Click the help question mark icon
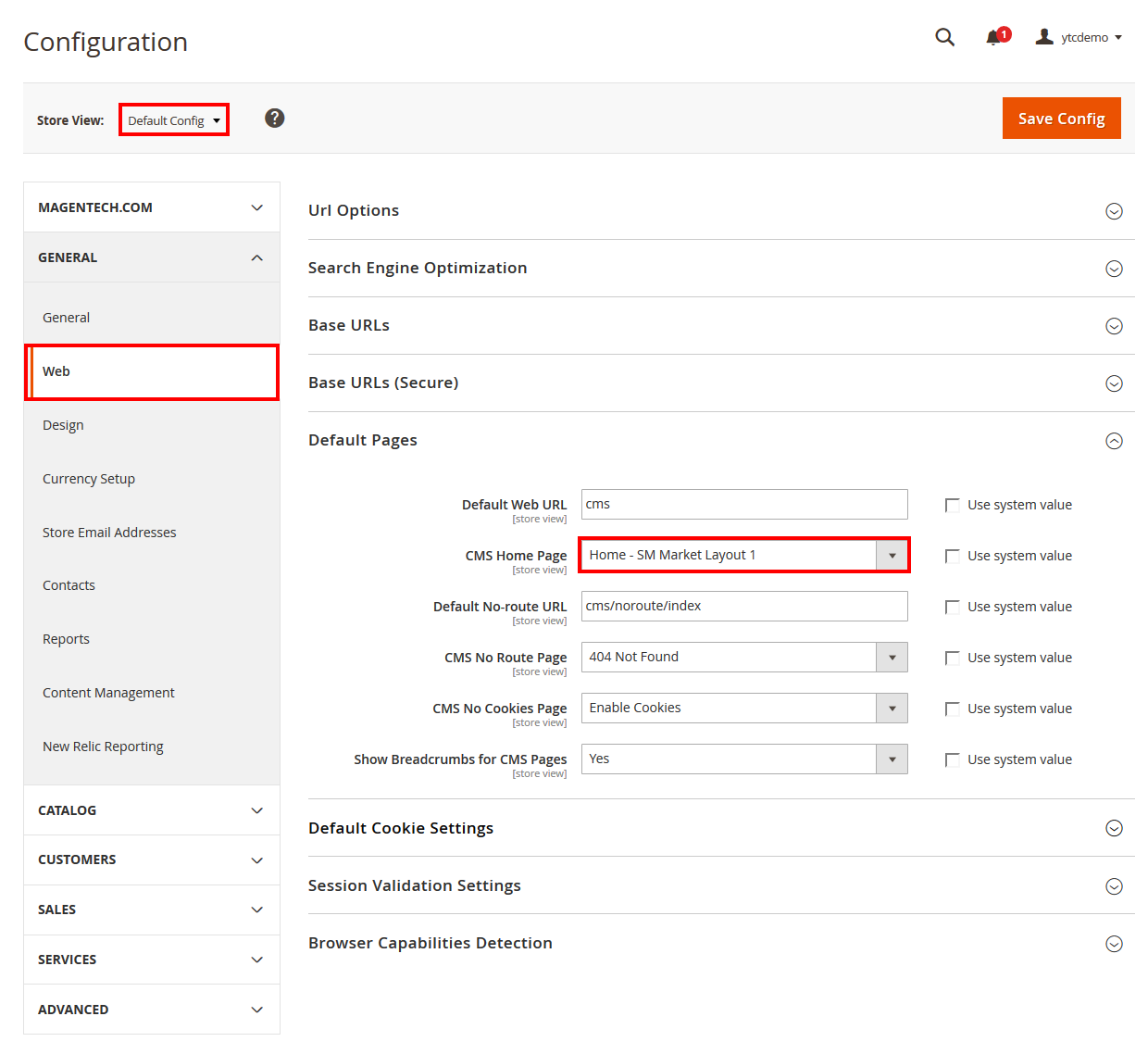 click(274, 119)
